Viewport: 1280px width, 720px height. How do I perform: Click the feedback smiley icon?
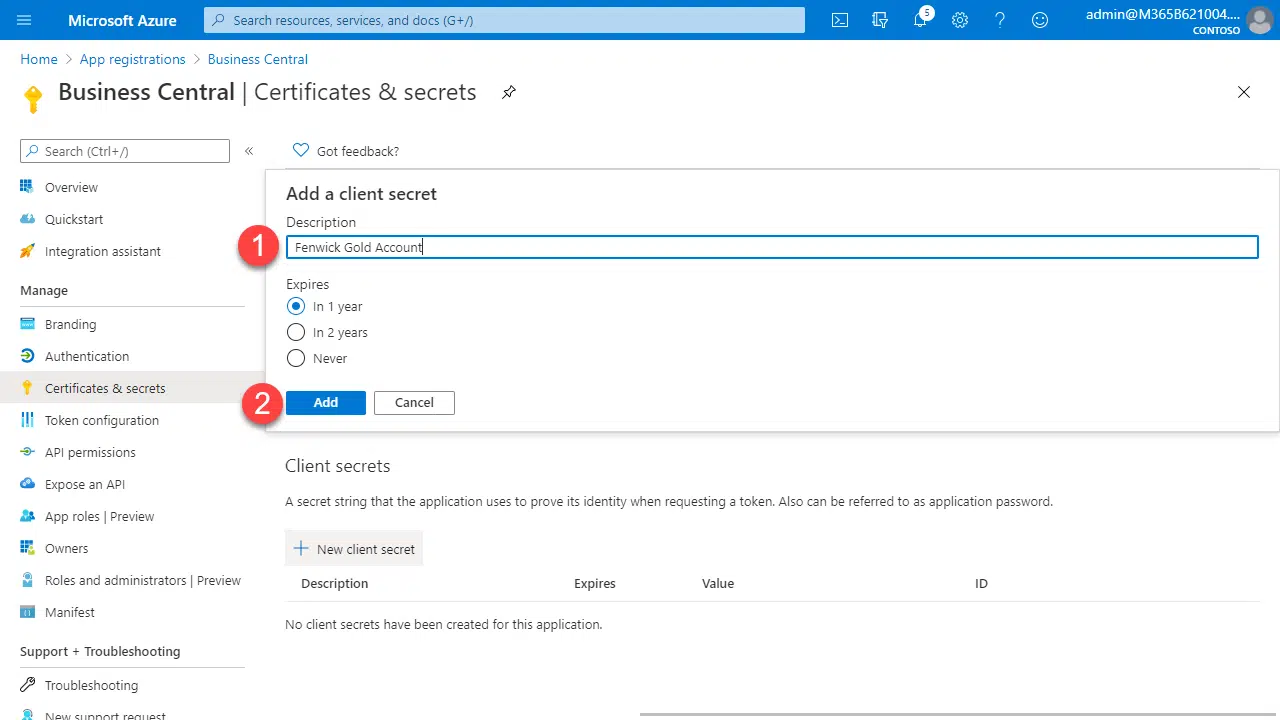click(x=1040, y=20)
